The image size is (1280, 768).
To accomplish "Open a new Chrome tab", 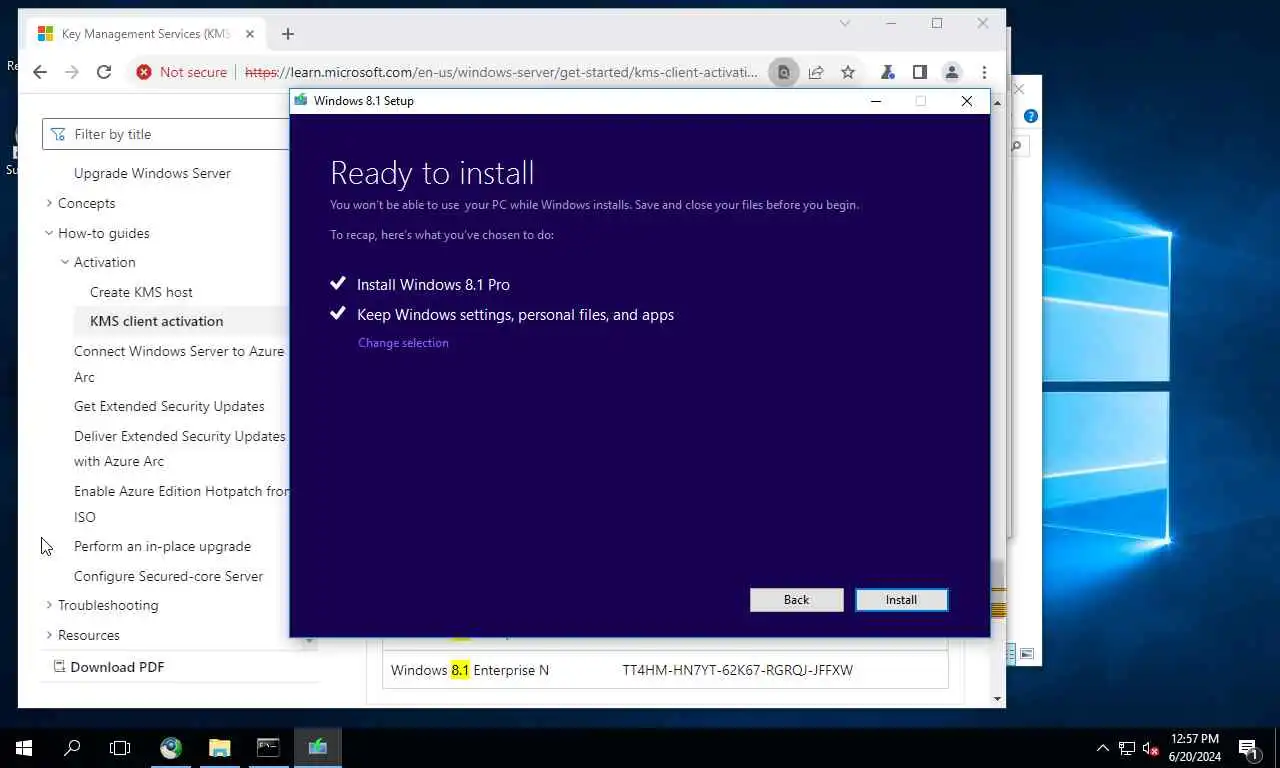I will [288, 34].
